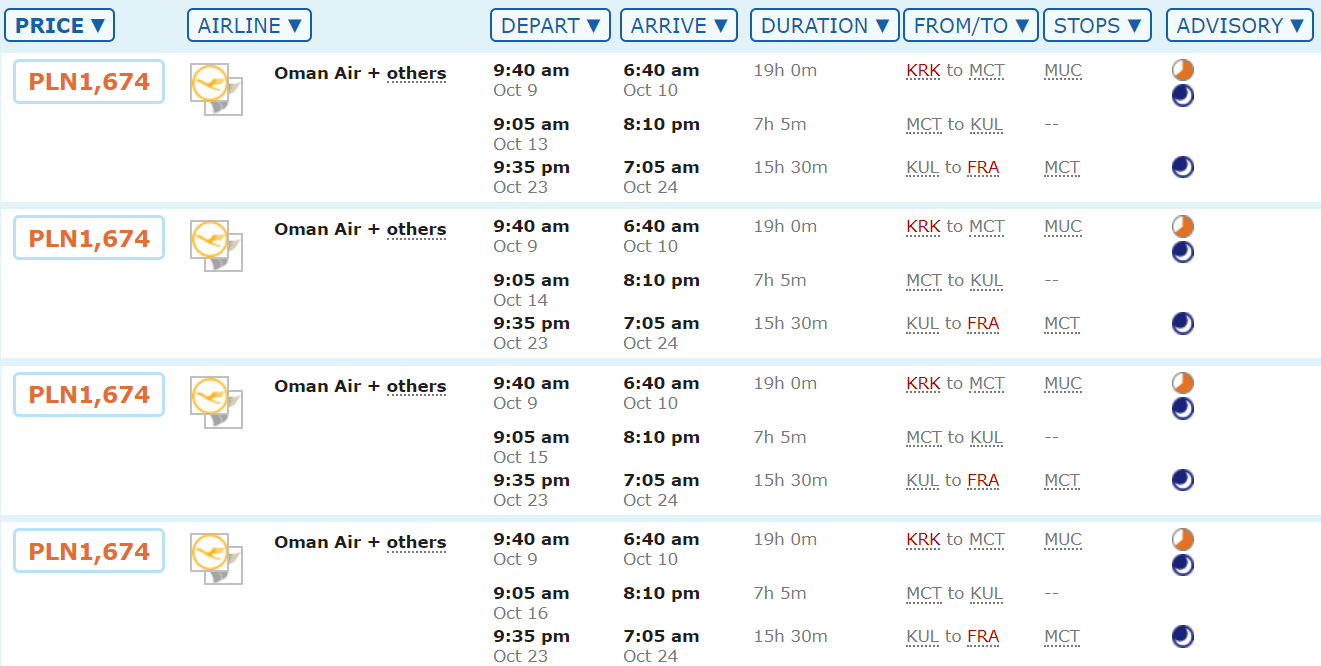Screen dimensions: 1321x666
Task: Click the KRK airport code in second result
Action: 923,227
